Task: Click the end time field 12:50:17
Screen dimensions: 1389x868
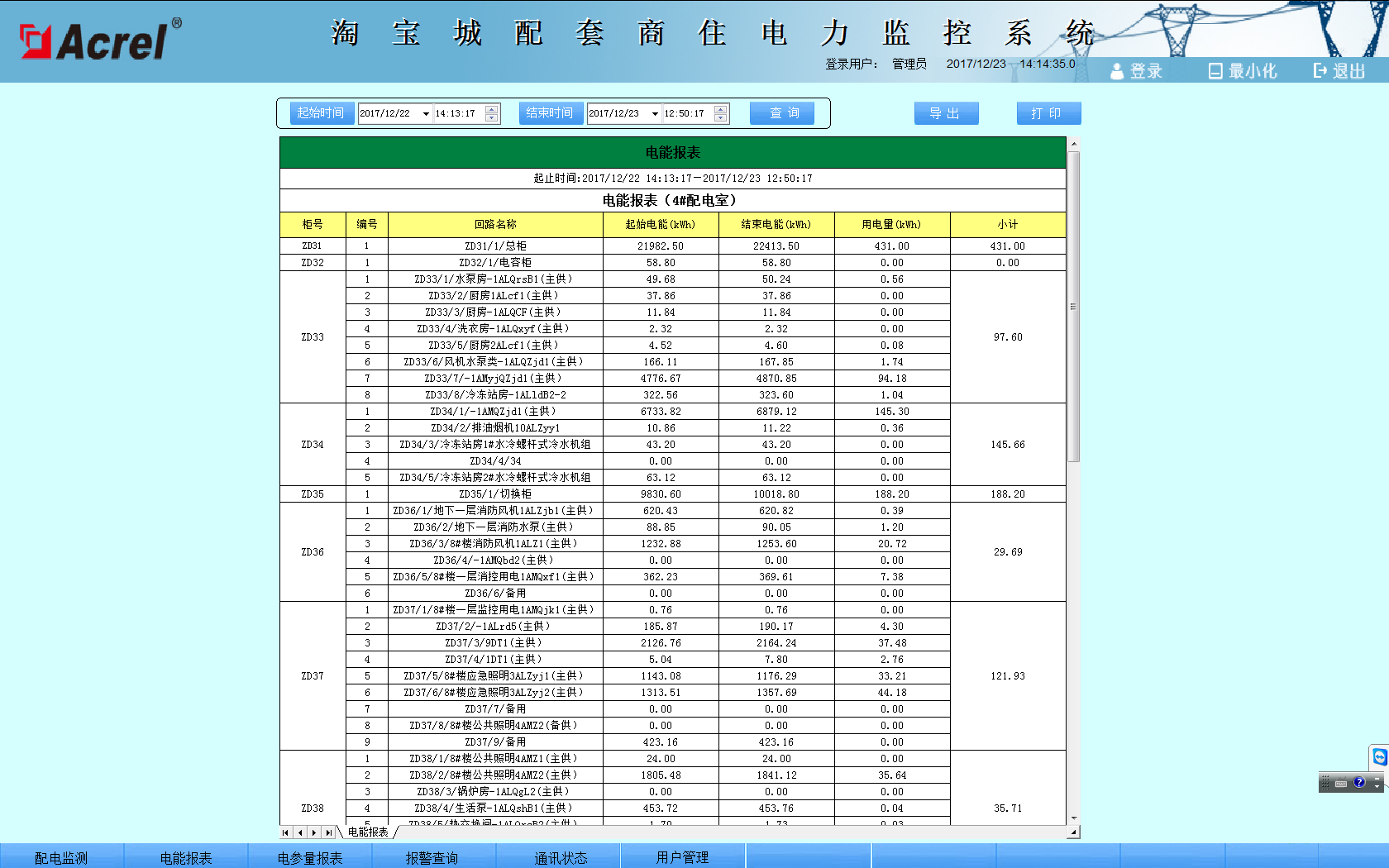Action: coord(689,114)
